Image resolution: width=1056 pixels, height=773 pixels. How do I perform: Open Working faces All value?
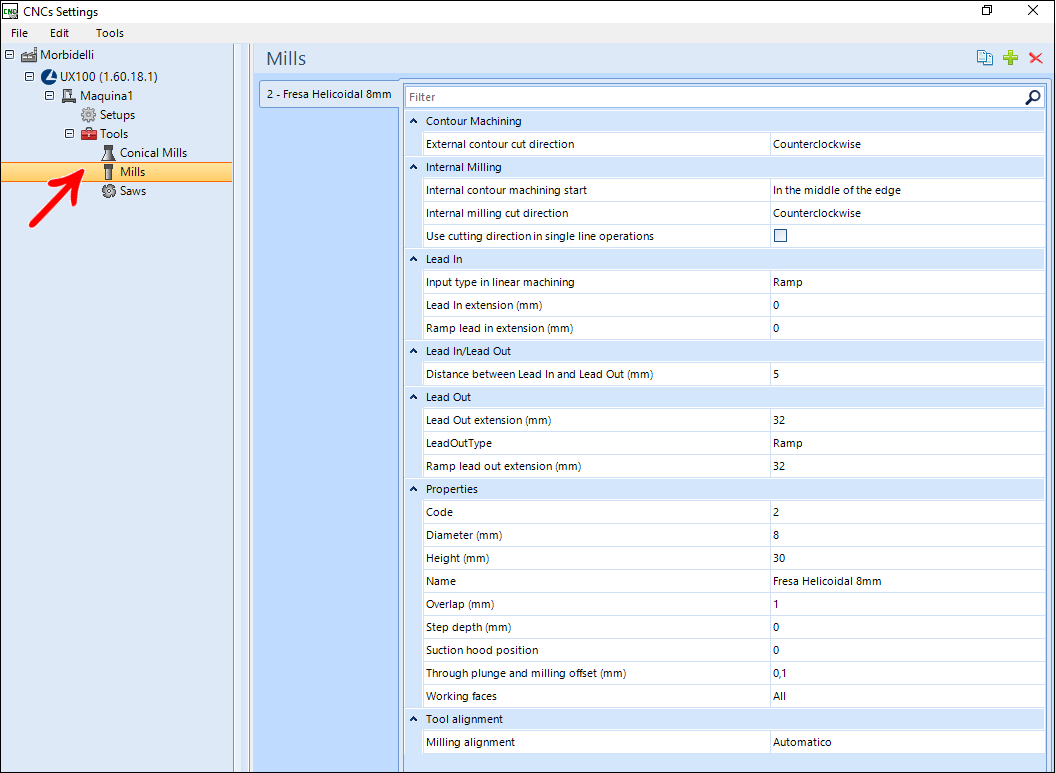coord(907,696)
